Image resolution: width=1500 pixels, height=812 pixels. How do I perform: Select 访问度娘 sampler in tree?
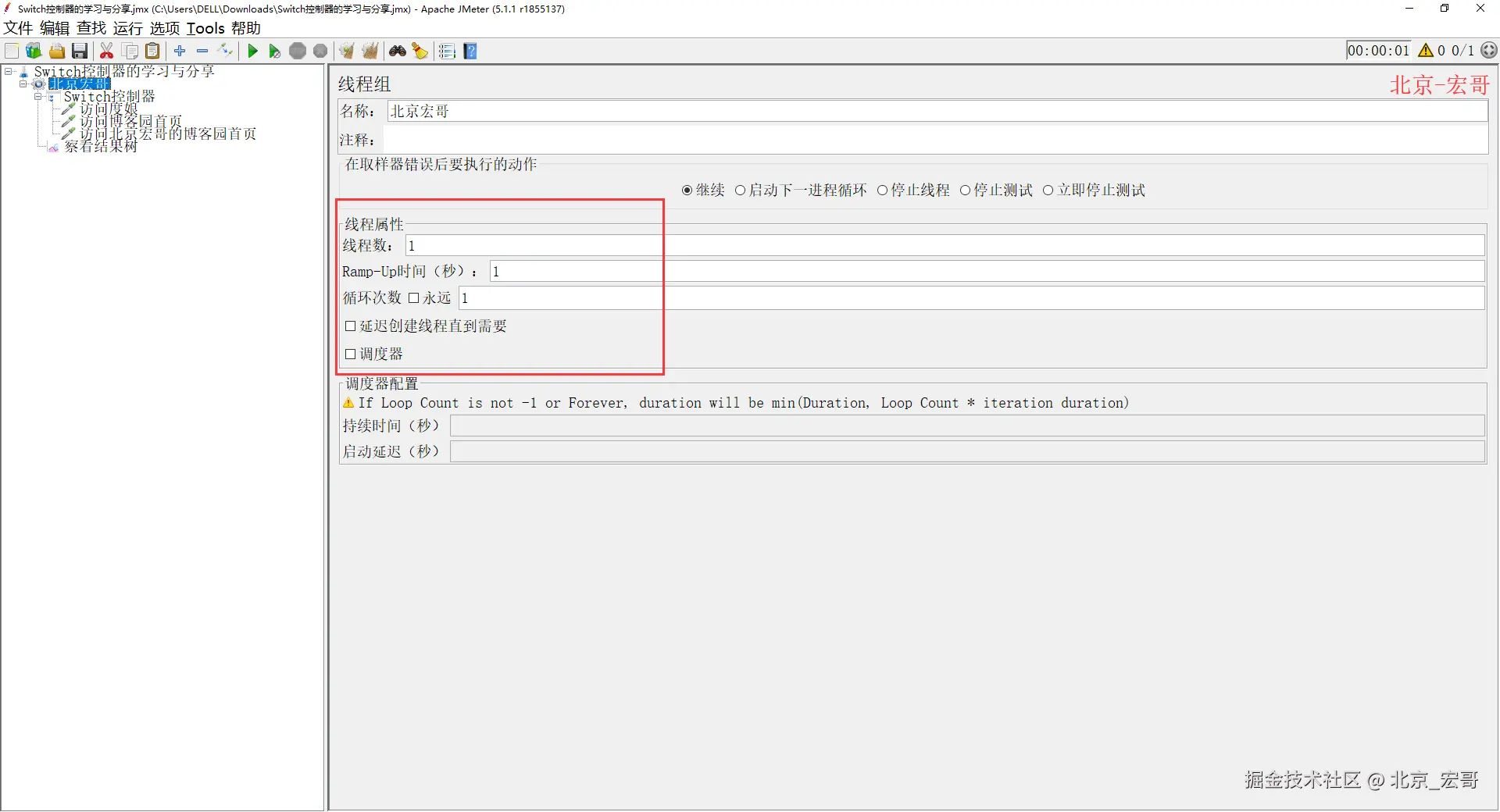point(109,109)
